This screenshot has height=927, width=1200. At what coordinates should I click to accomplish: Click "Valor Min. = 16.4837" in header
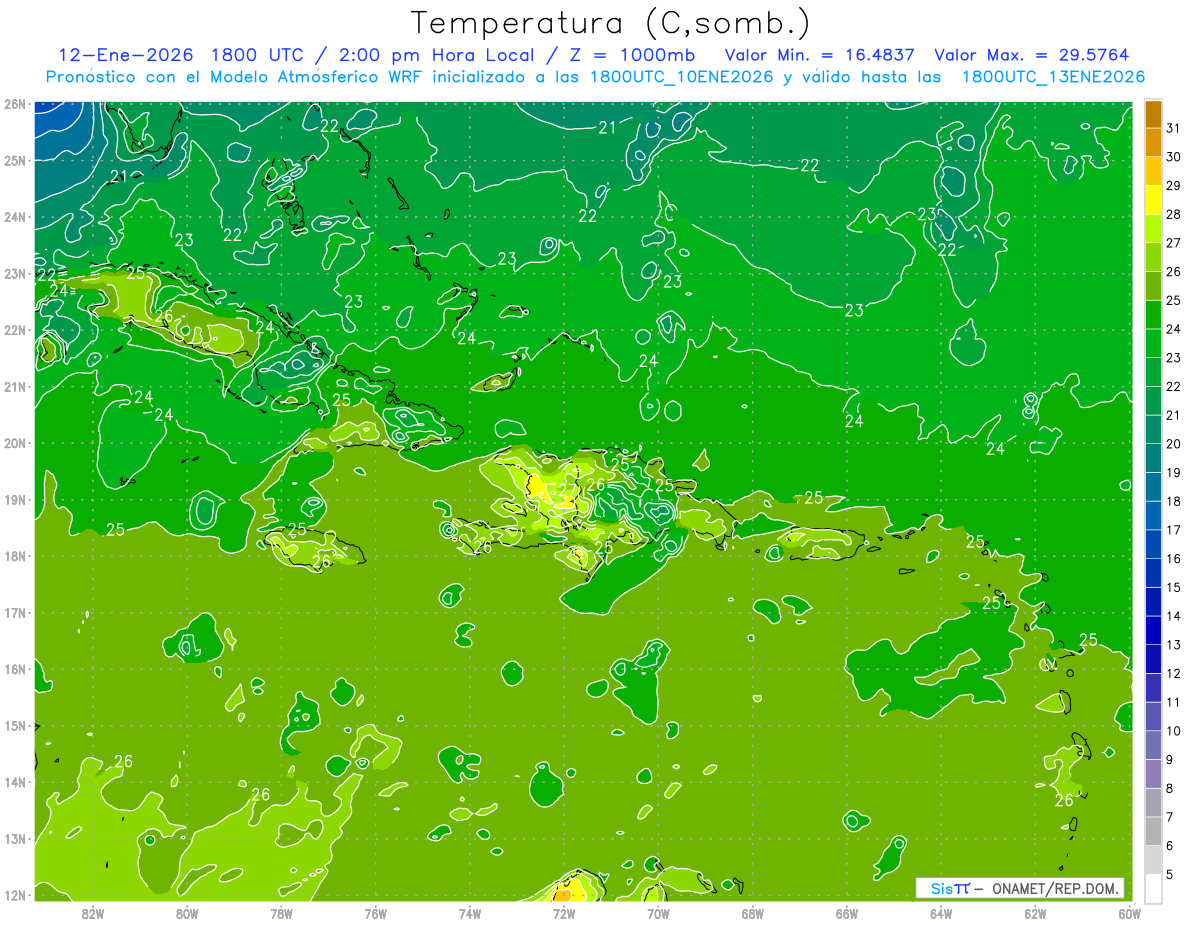(820, 54)
